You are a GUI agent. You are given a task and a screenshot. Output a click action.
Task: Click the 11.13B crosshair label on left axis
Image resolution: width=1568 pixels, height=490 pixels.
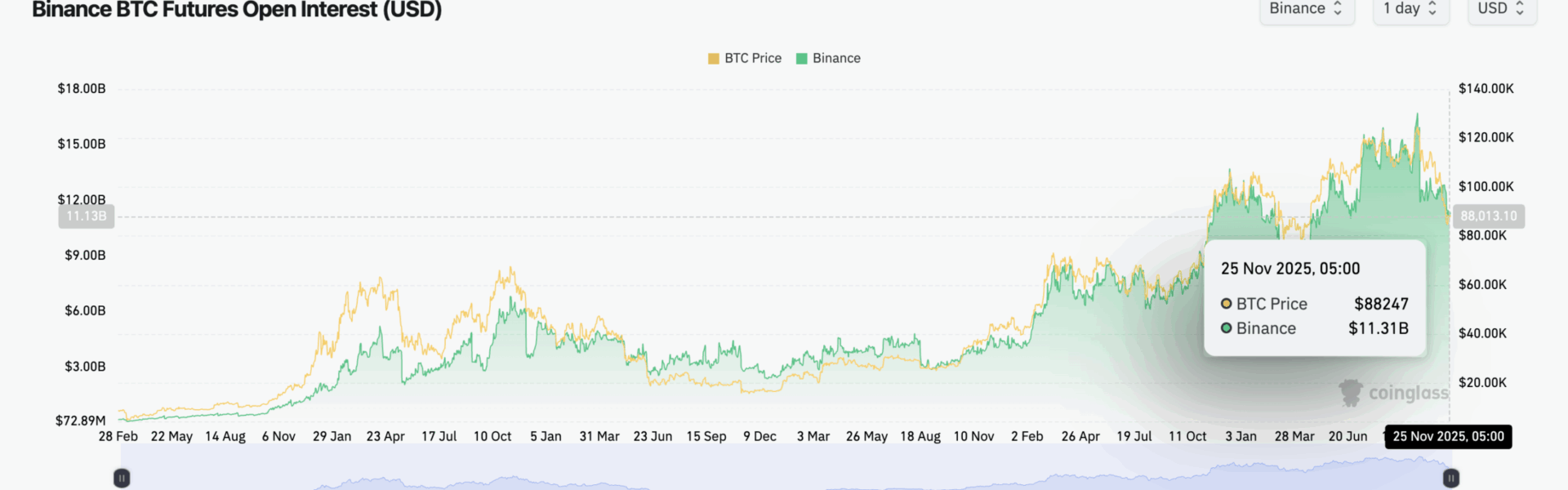click(x=87, y=216)
